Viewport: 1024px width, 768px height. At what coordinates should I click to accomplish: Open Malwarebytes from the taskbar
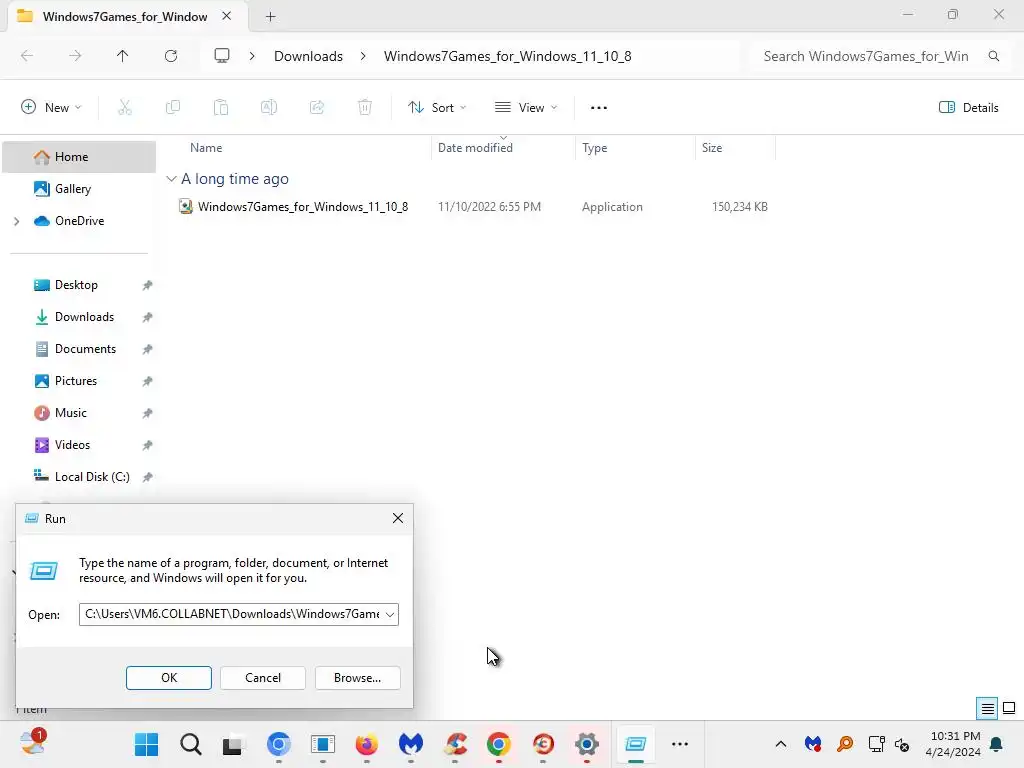pos(411,744)
